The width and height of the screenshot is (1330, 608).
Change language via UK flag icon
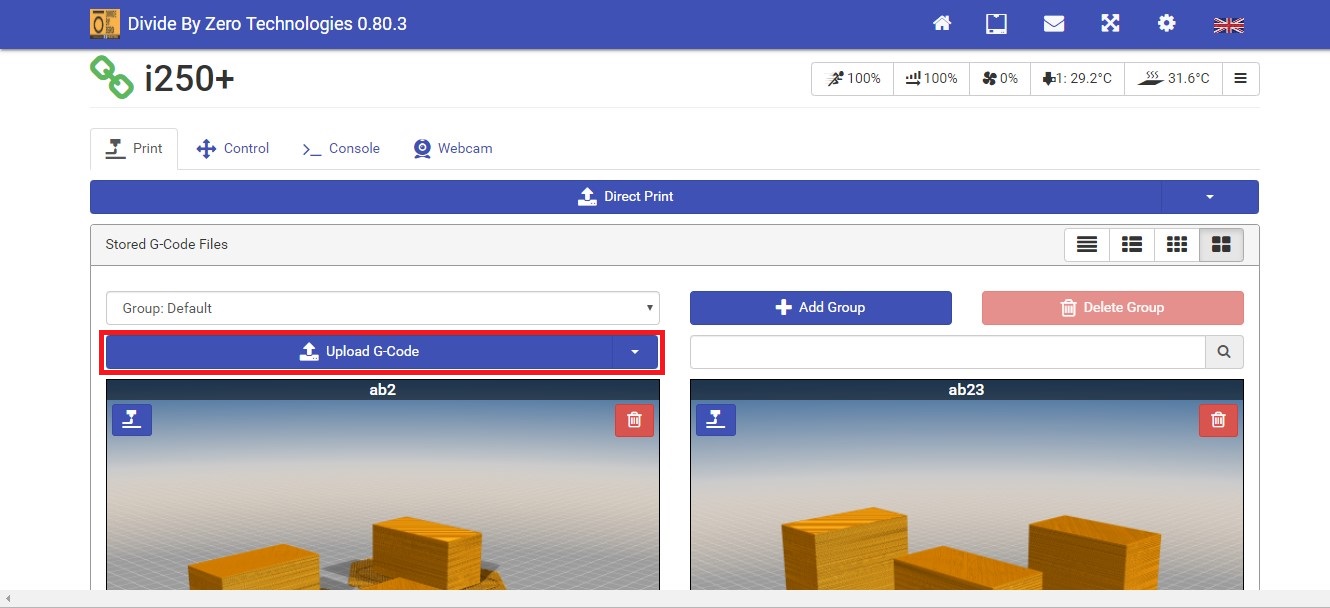(x=1228, y=24)
